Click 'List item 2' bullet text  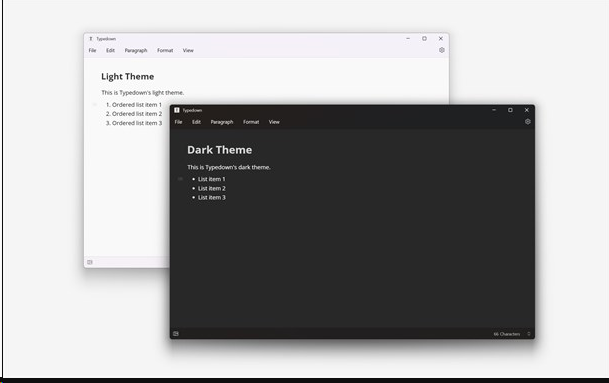click(212, 188)
